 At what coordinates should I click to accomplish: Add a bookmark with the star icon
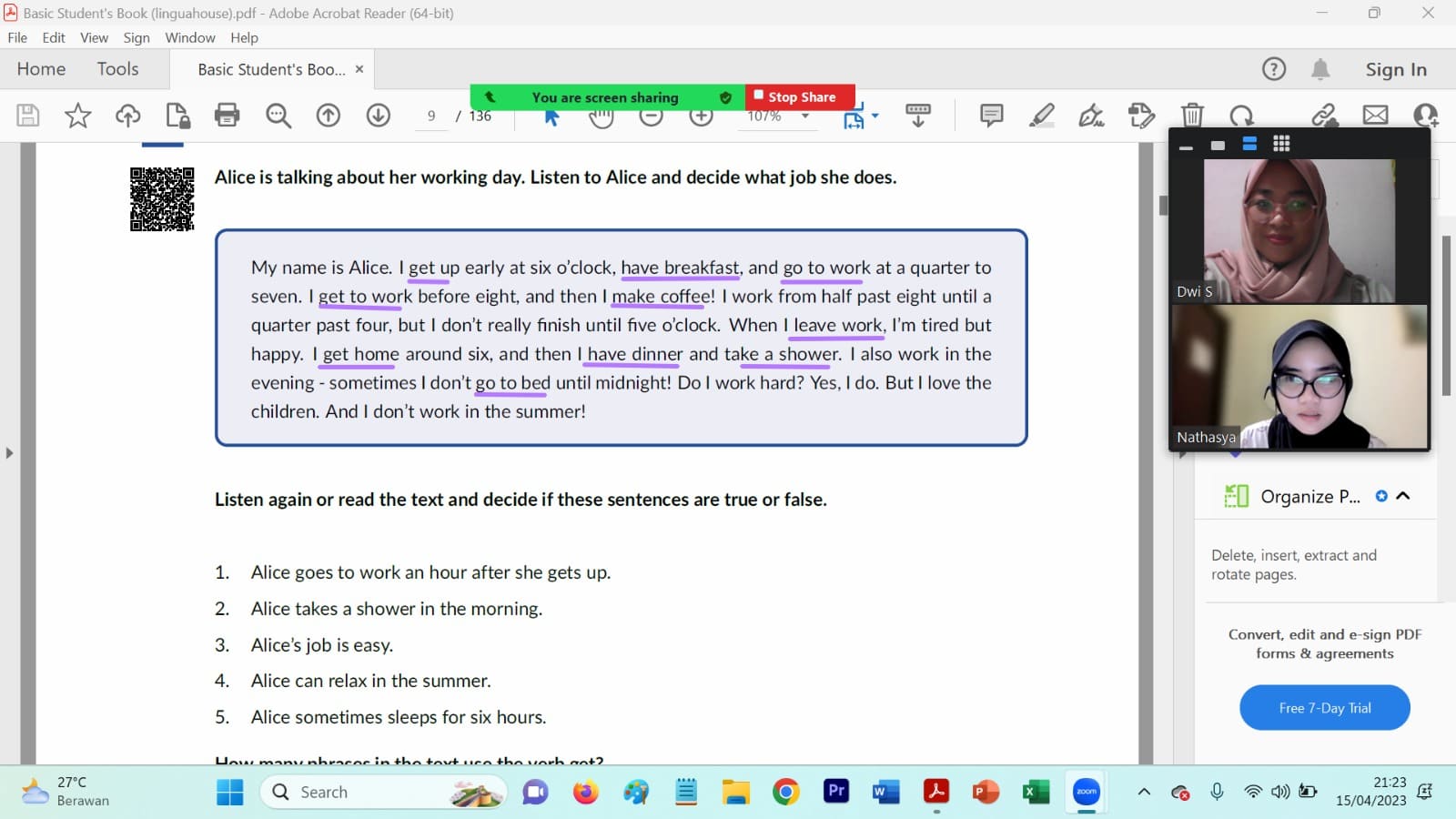(77, 116)
